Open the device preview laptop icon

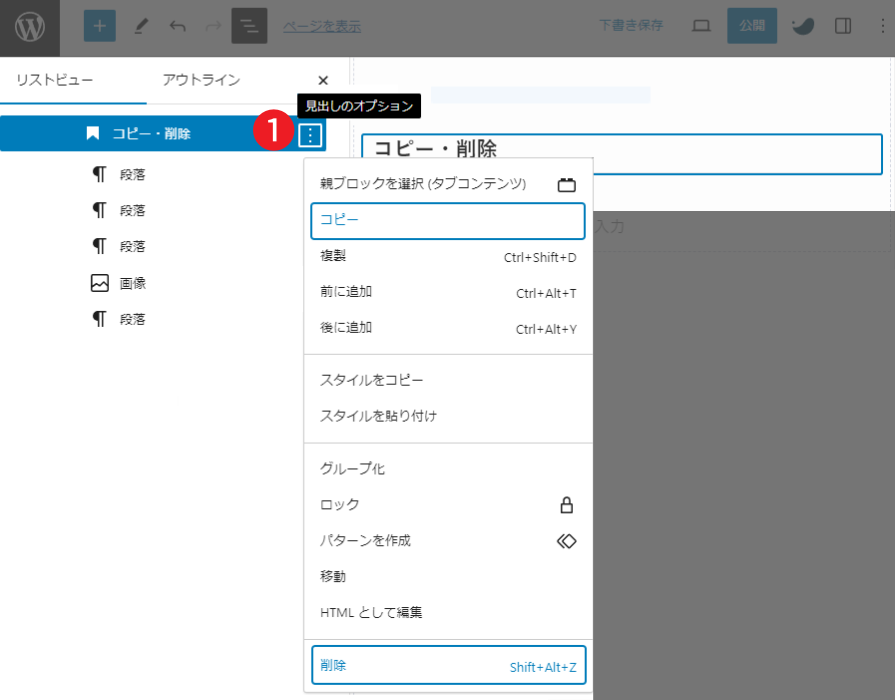tap(702, 27)
